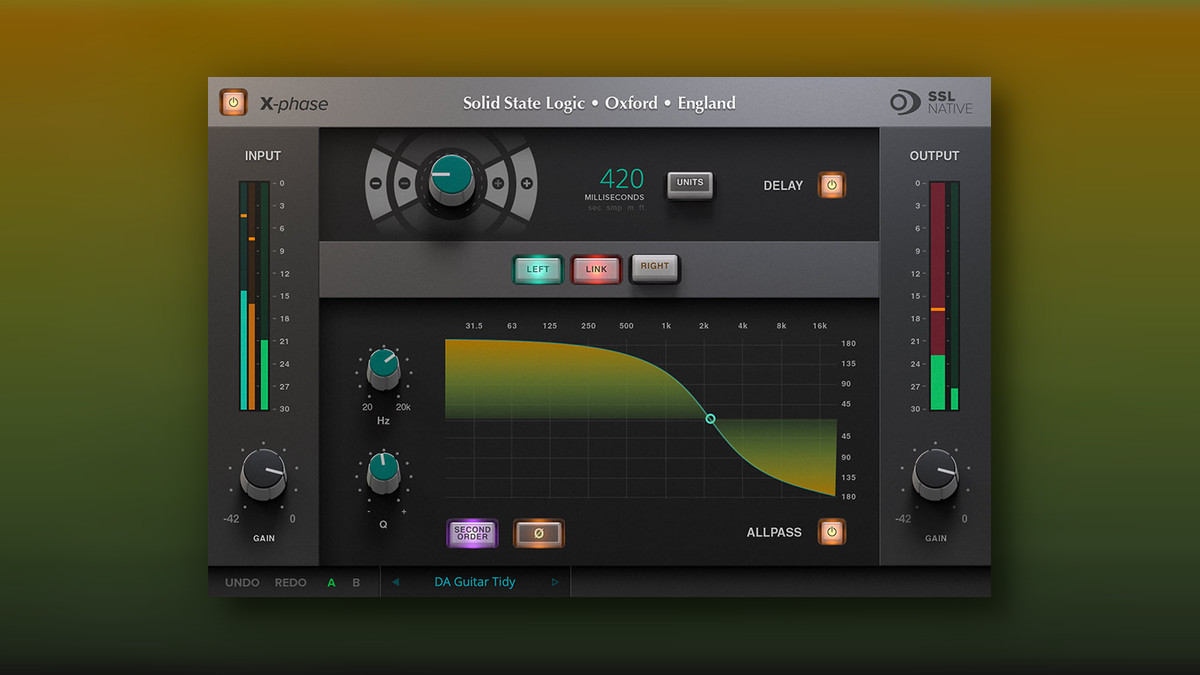Click the 420 milliseconds delay readout

click(x=622, y=180)
